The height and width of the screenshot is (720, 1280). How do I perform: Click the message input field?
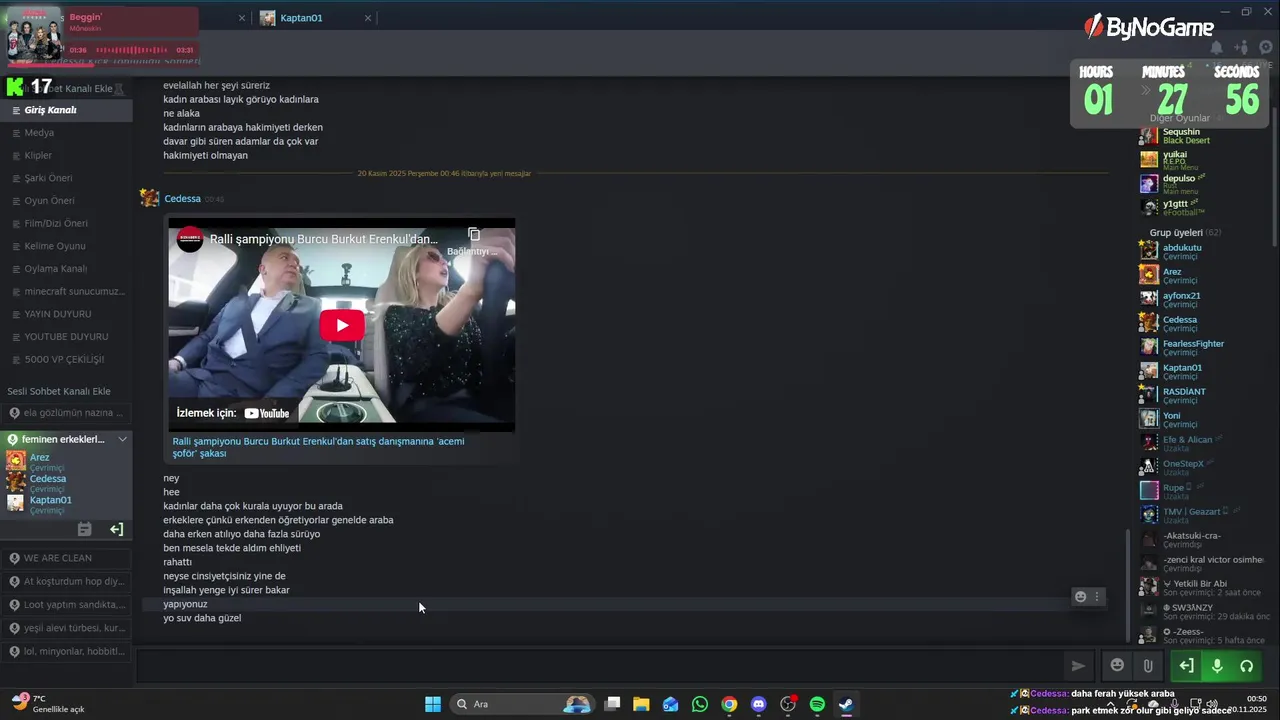(x=598, y=665)
